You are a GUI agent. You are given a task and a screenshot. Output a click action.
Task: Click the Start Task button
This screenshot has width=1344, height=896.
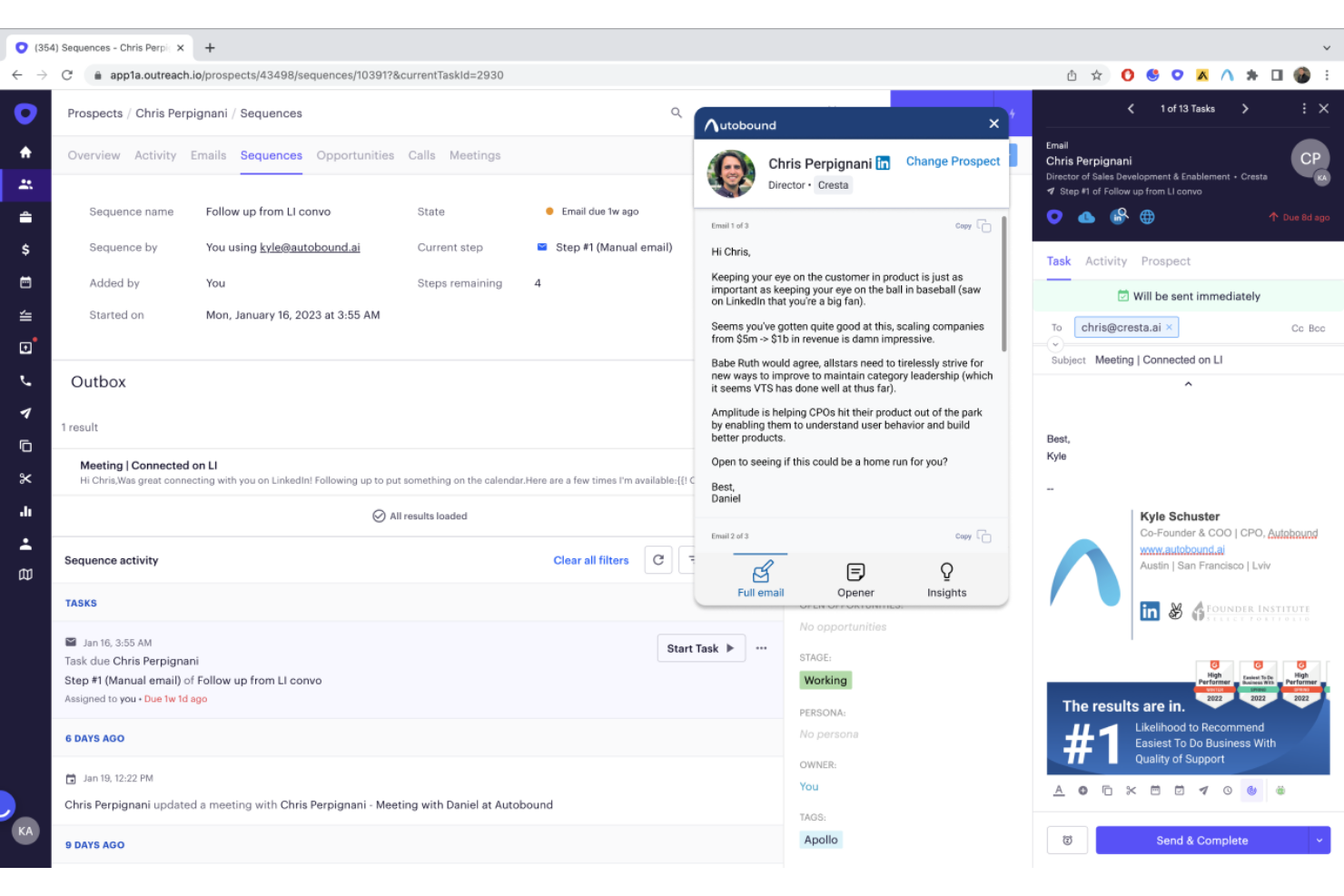coord(700,647)
